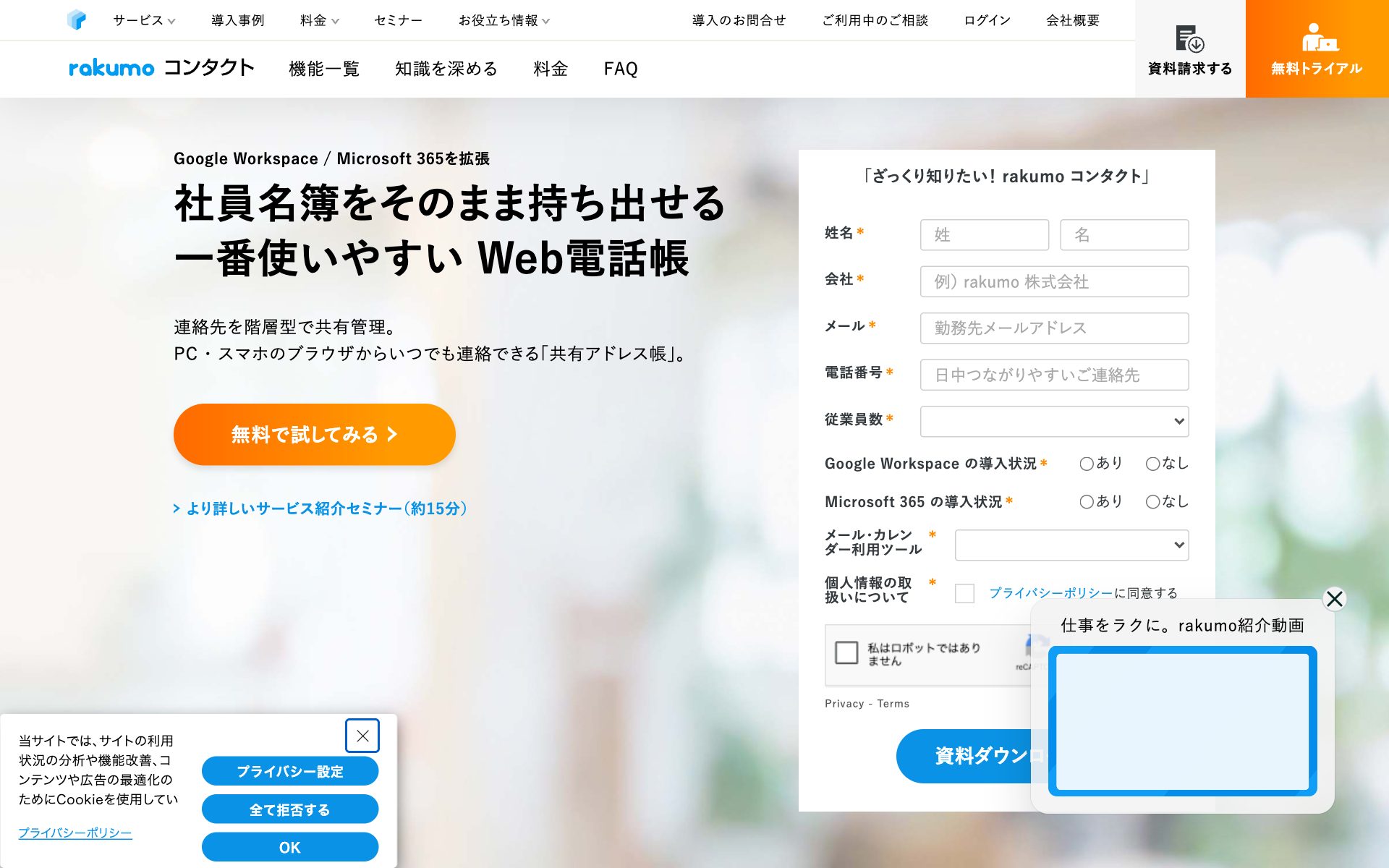Open the 導入のお問合せ link

(x=739, y=20)
